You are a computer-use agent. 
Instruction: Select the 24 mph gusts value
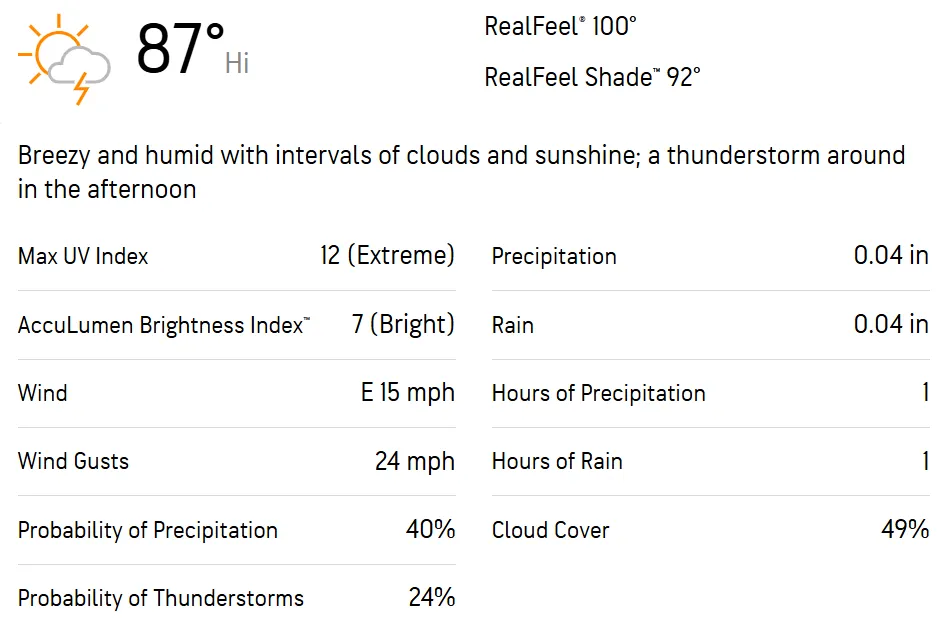(x=414, y=461)
